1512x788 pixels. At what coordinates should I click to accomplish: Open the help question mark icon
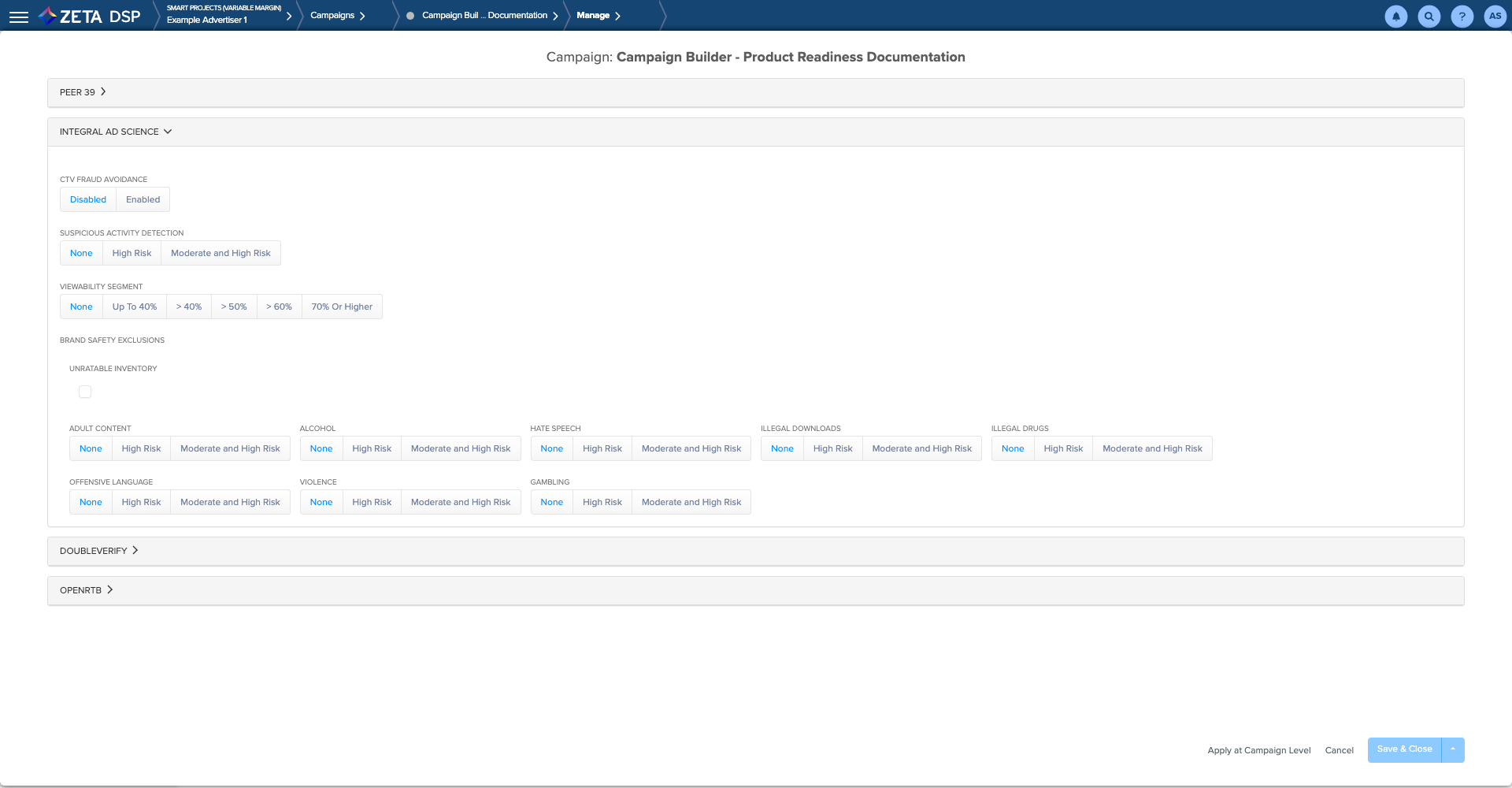[1462, 17]
